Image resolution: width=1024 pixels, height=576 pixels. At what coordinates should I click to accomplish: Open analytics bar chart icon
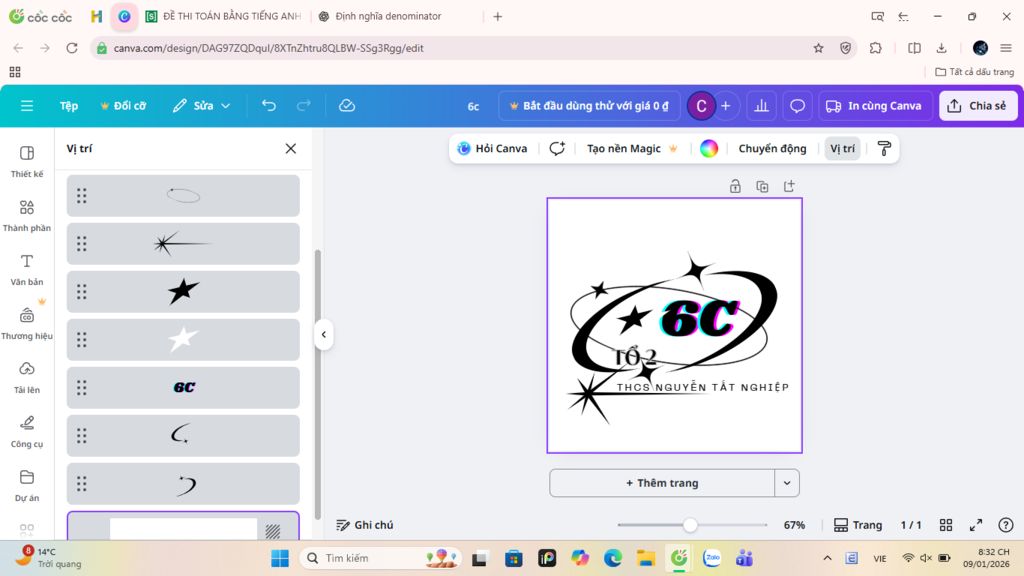761,106
